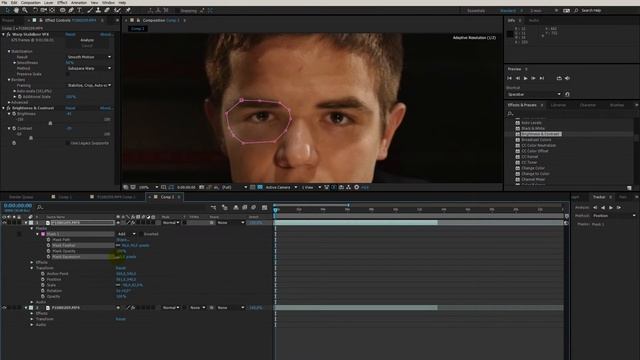Click Tracker analyze backward button

pos(603,208)
